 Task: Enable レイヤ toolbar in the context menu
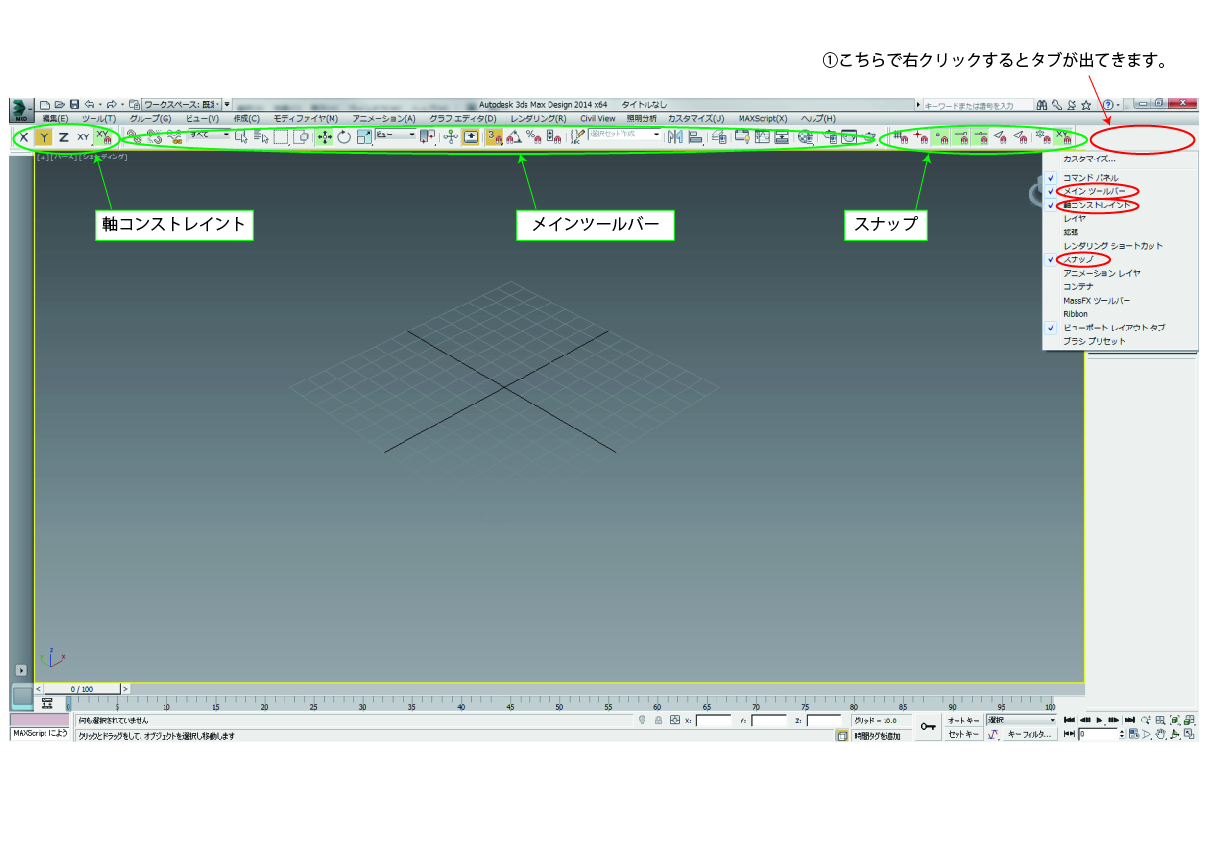coord(1075,218)
